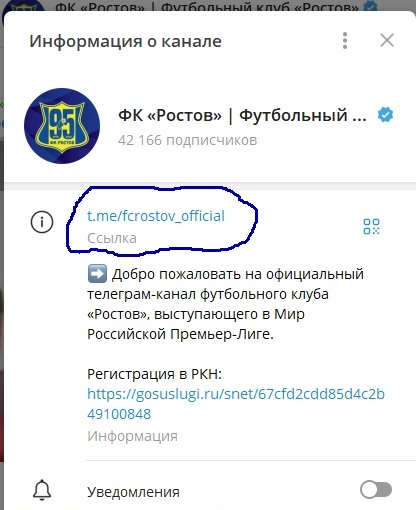
Task: Click the Информация caption below description
Action: (x=132, y=436)
